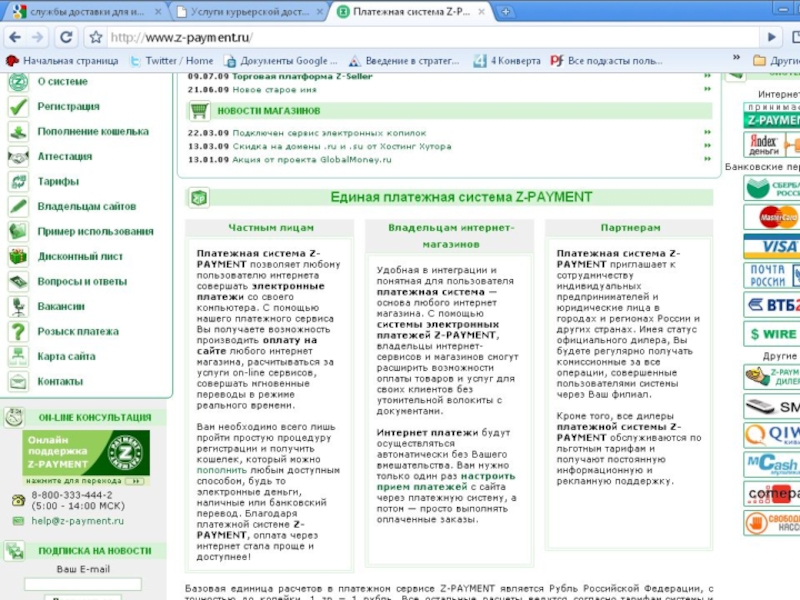Click the handshake Аттестация icon
This screenshot has width=800, height=600.
[18, 157]
